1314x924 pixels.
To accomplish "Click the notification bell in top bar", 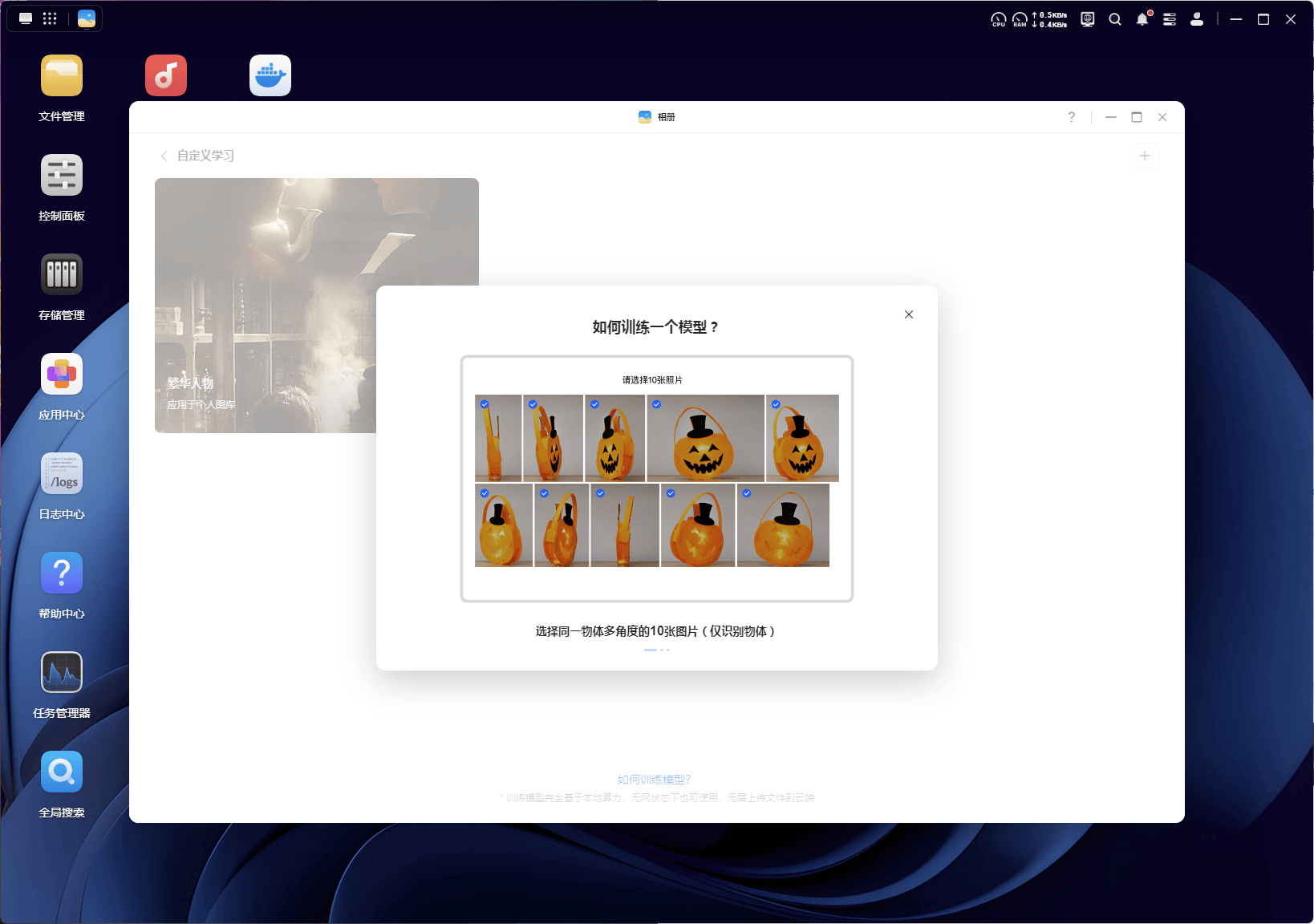I will coord(1142,19).
